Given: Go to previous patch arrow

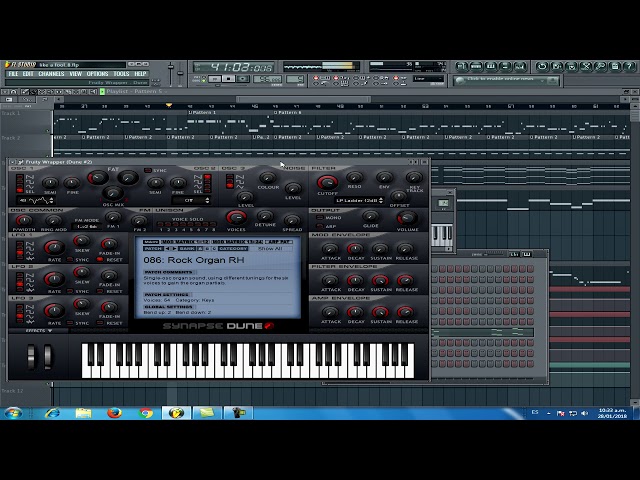Looking at the screenshot, I should click(x=167, y=249).
